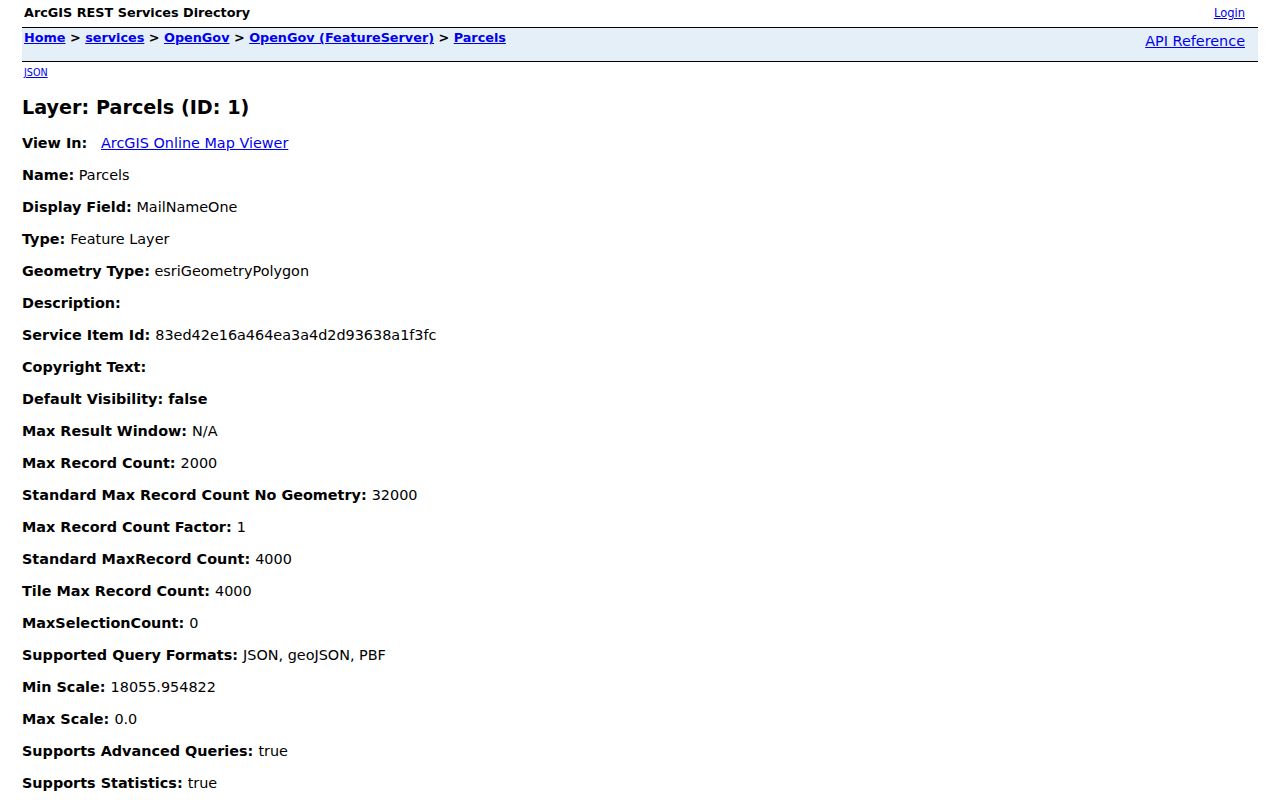Open the API Reference link
This screenshot has width=1280, height=800.
(1195, 41)
